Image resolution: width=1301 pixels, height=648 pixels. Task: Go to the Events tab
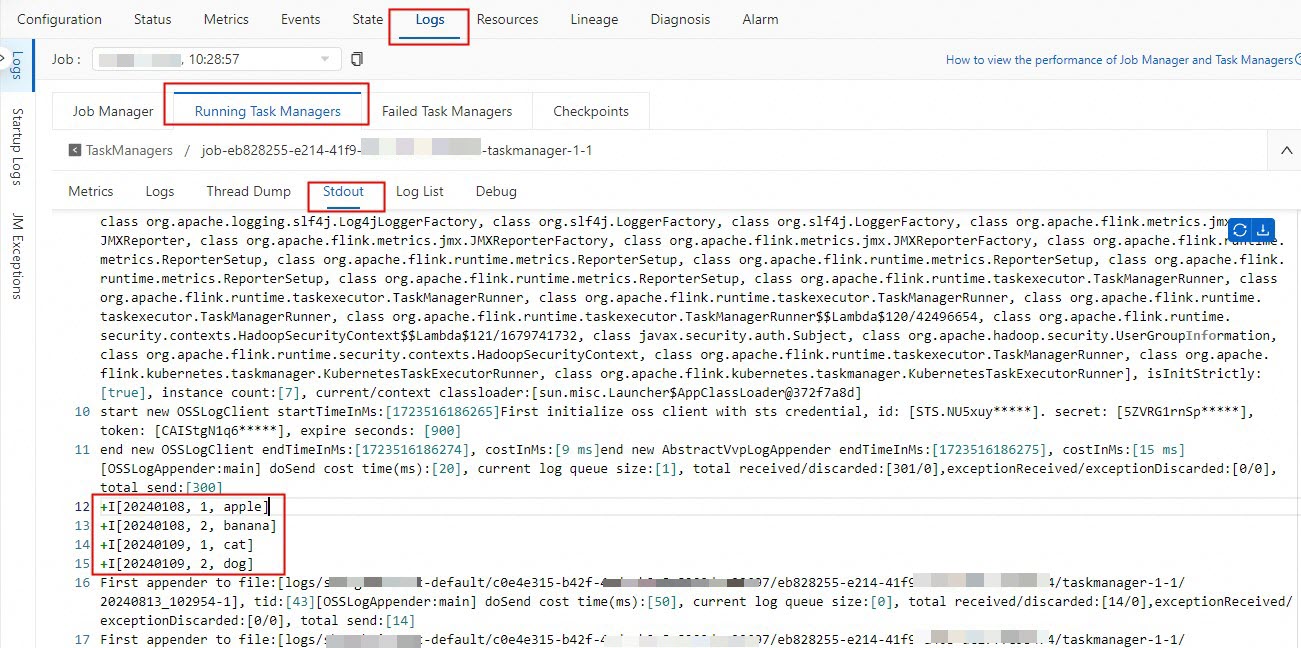pyautogui.click(x=300, y=19)
